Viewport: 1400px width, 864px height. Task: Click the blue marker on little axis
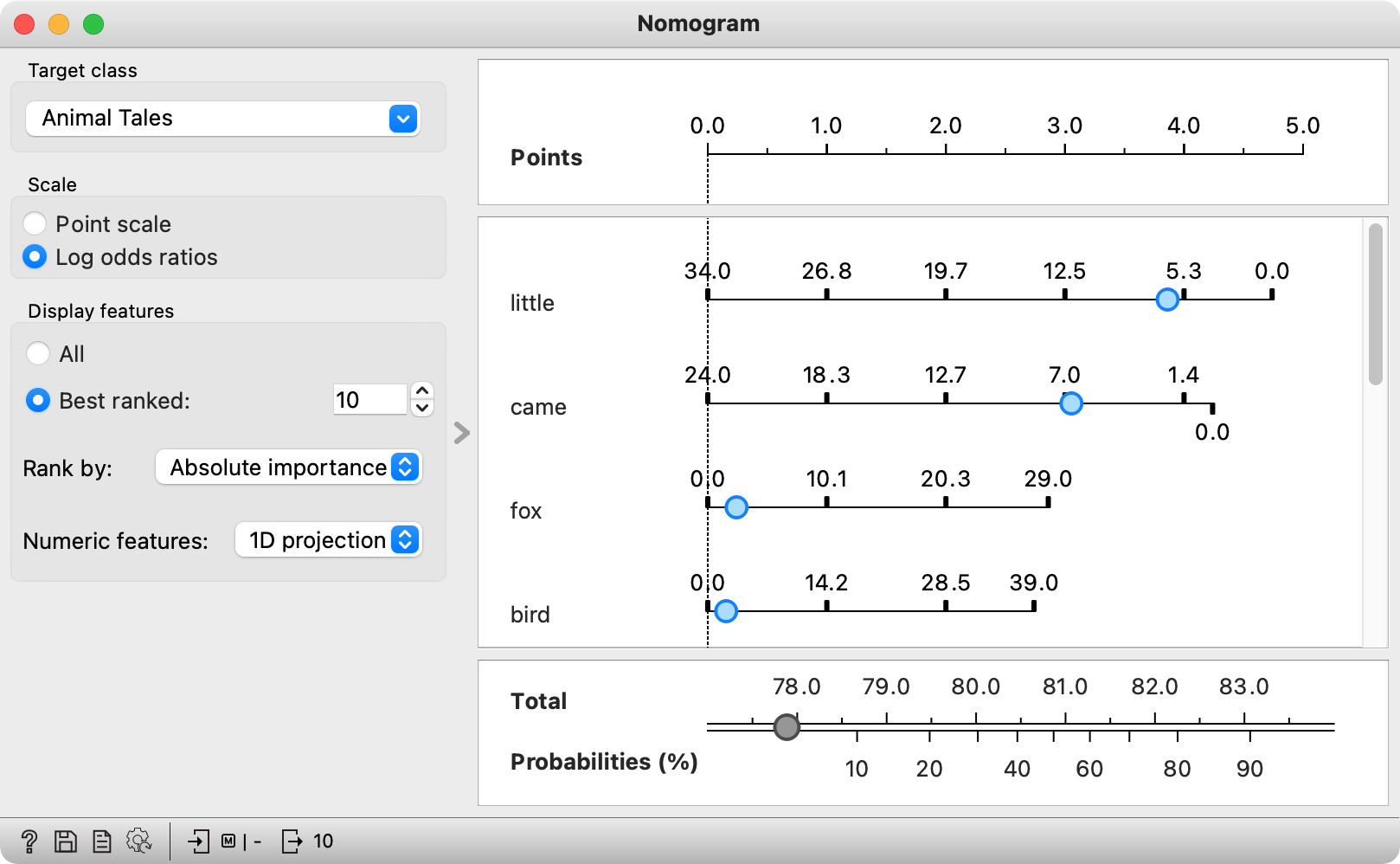click(1167, 300)
